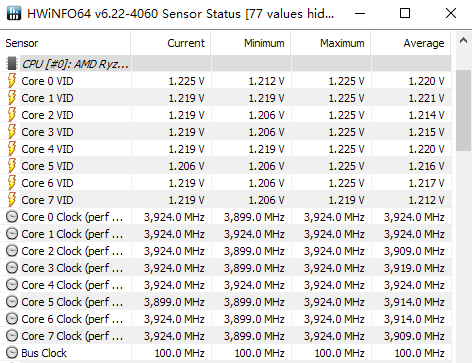472x363 pixels.
Task: Click the clock icon beside Core 4 Clock
Action: [12, 285]
